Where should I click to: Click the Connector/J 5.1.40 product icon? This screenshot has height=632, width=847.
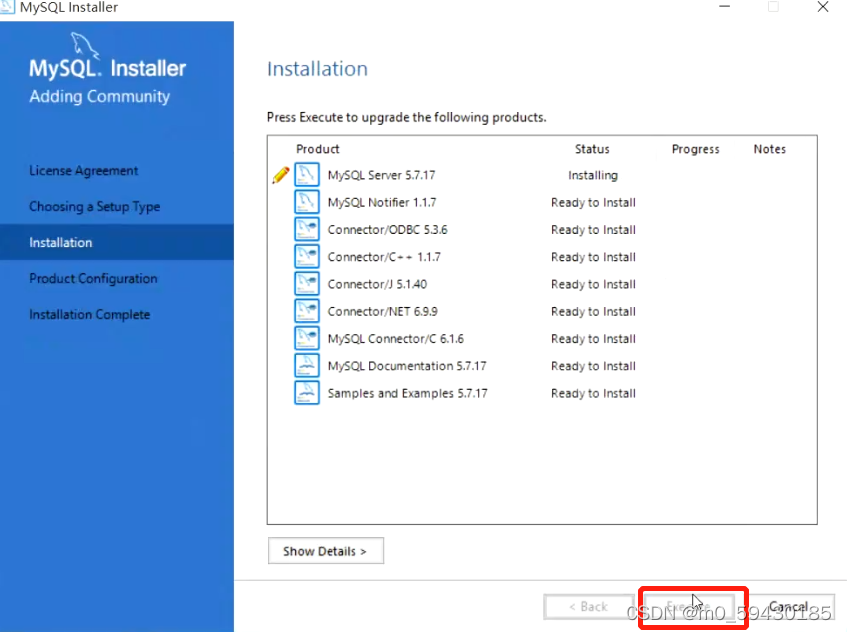coord(307,284)
